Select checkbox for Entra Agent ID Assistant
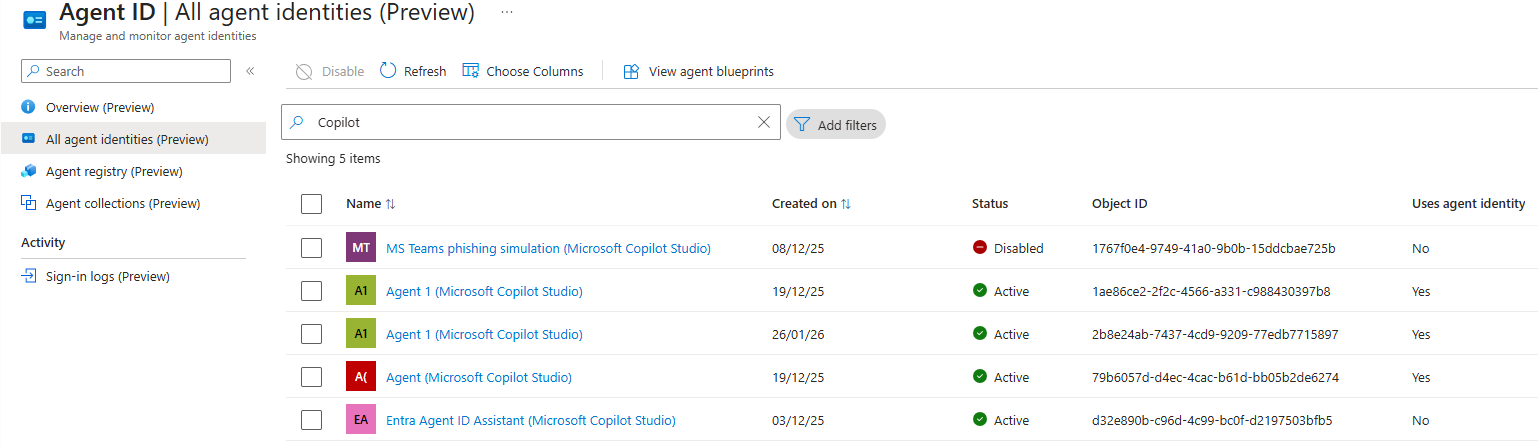 [x=311, y=420]
